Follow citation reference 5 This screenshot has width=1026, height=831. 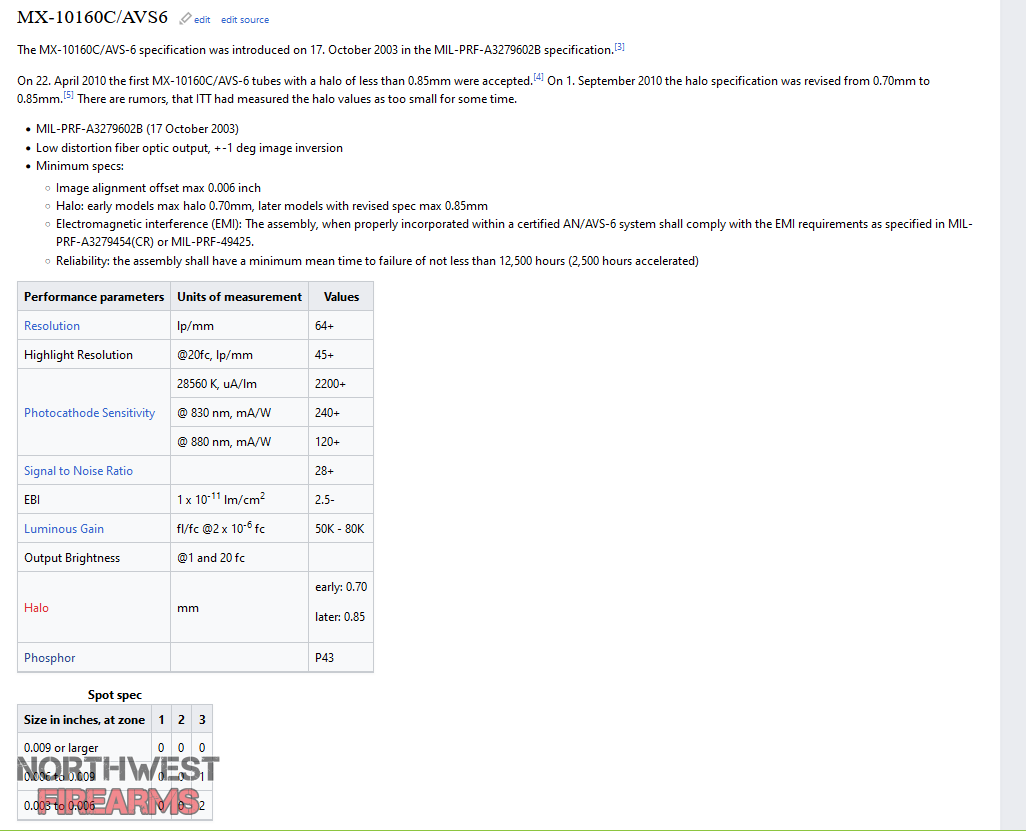69,96
